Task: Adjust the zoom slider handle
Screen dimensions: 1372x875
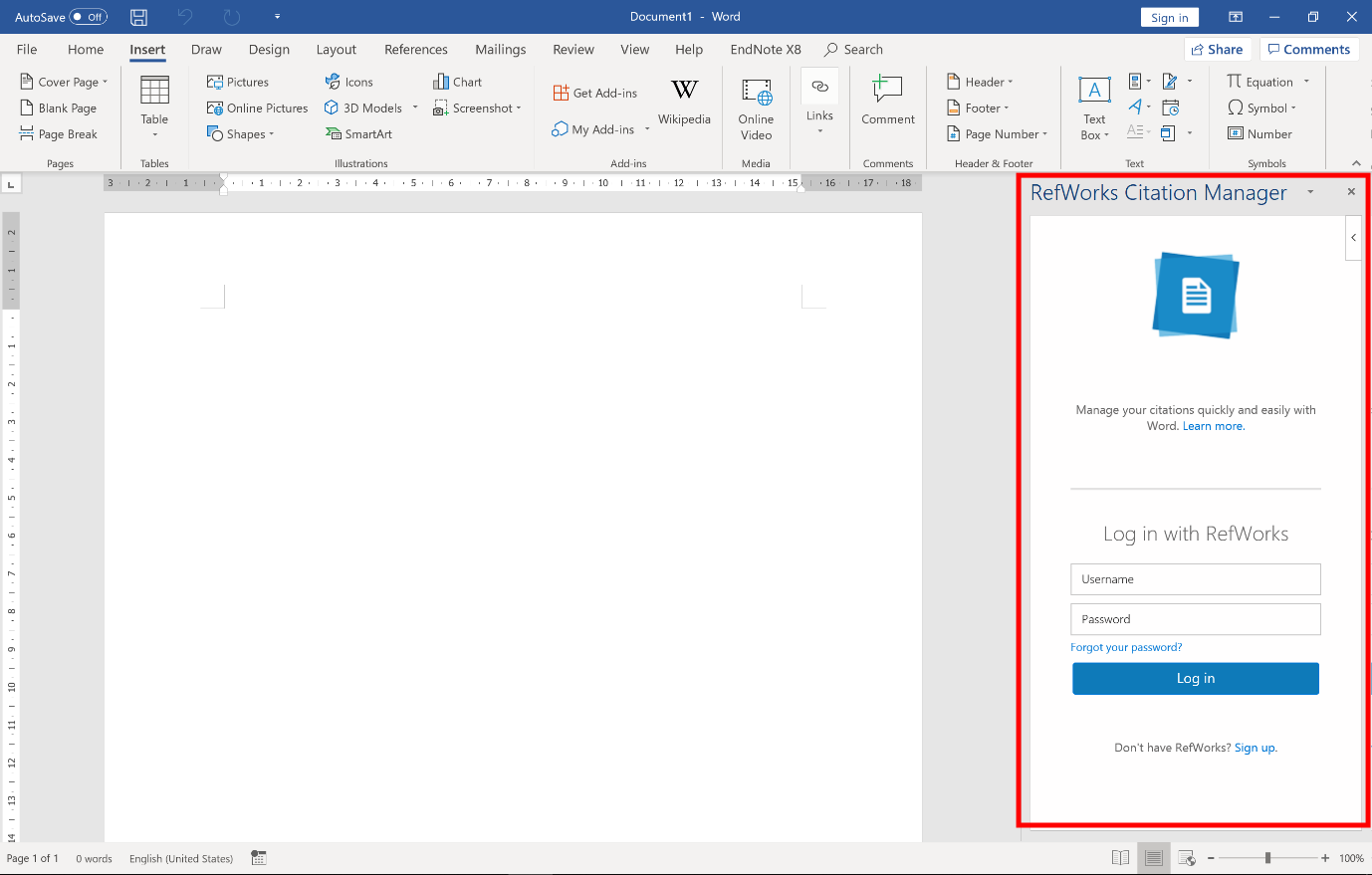Action: pyautogui.click(x=1267, y=858)
